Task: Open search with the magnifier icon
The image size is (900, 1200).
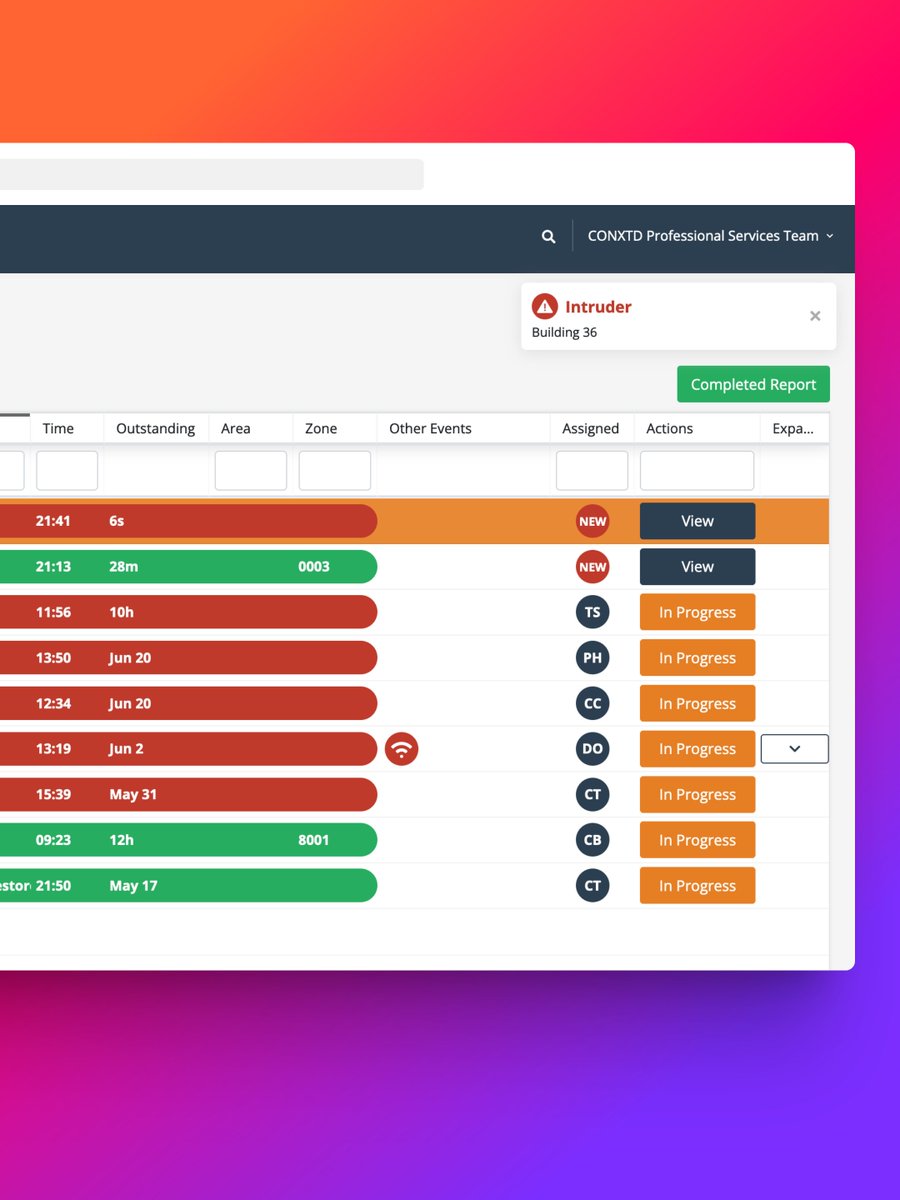Action: coord(548,236)
